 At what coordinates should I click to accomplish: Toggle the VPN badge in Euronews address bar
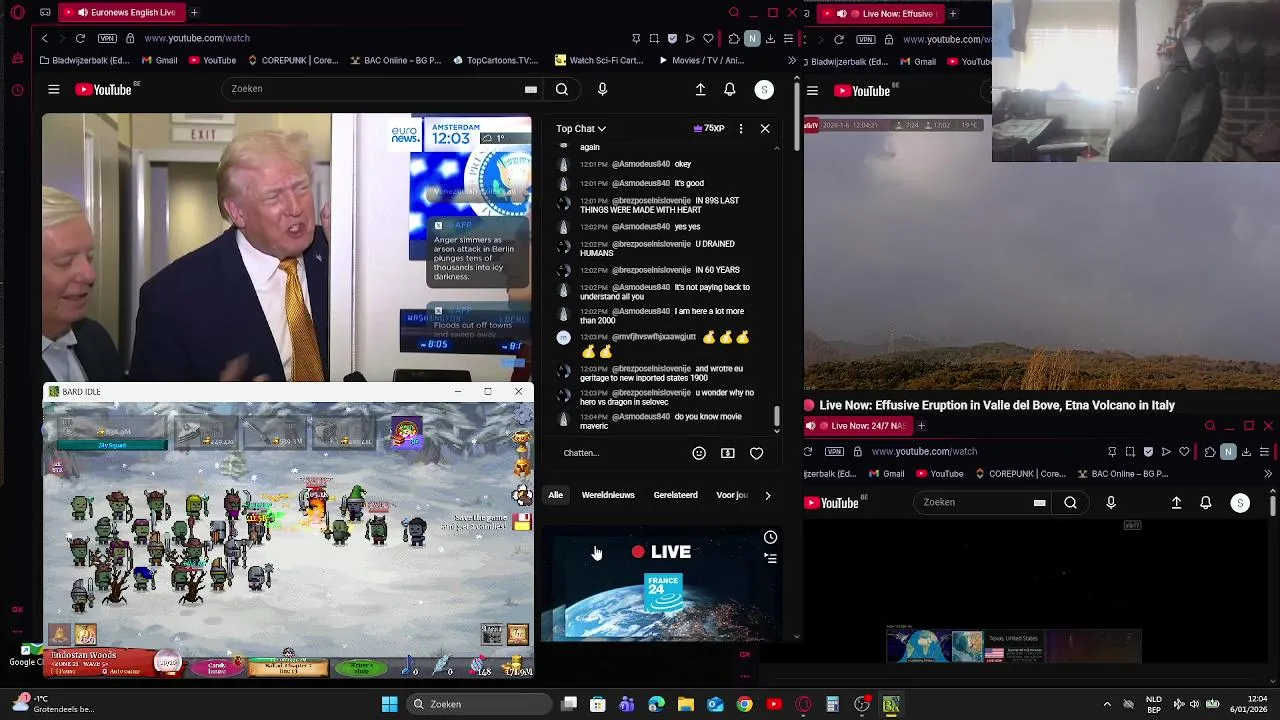(x=107, y=38)
